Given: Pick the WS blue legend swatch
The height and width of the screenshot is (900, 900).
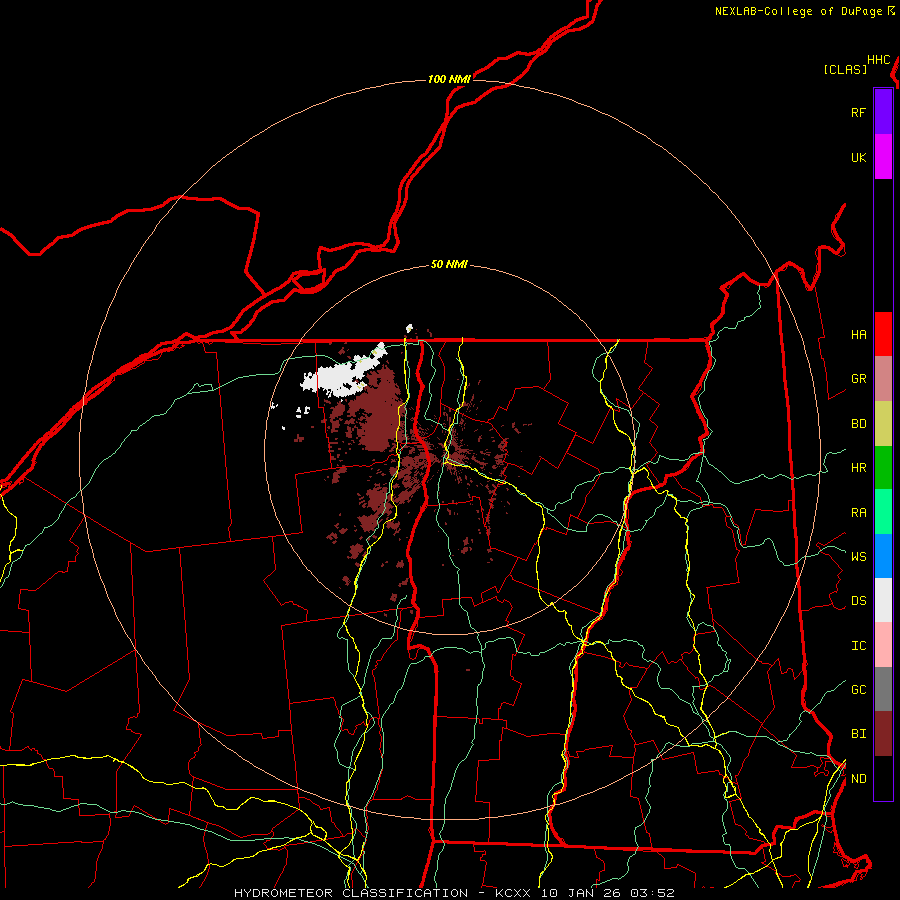Looking at the screenshot, I should 883,556.
